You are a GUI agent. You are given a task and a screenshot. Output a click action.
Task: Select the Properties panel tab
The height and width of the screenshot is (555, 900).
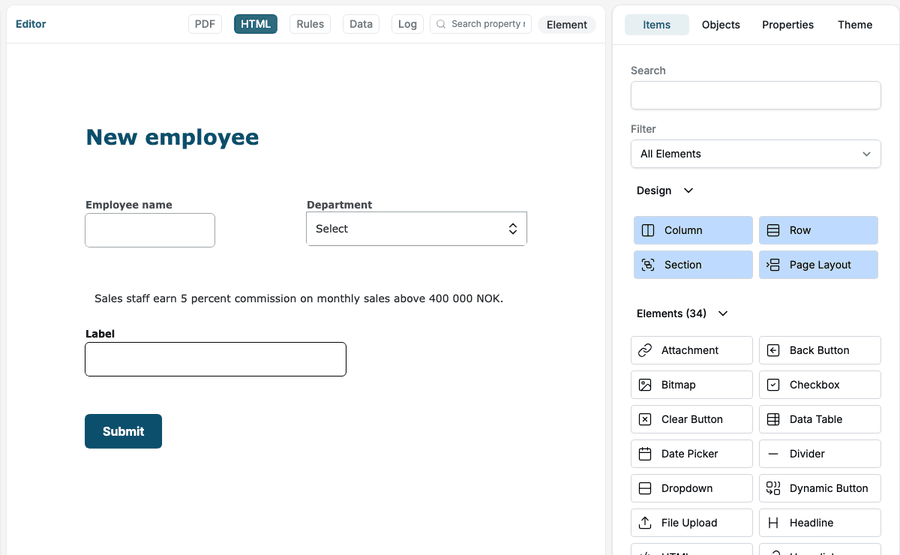[788, 25]
